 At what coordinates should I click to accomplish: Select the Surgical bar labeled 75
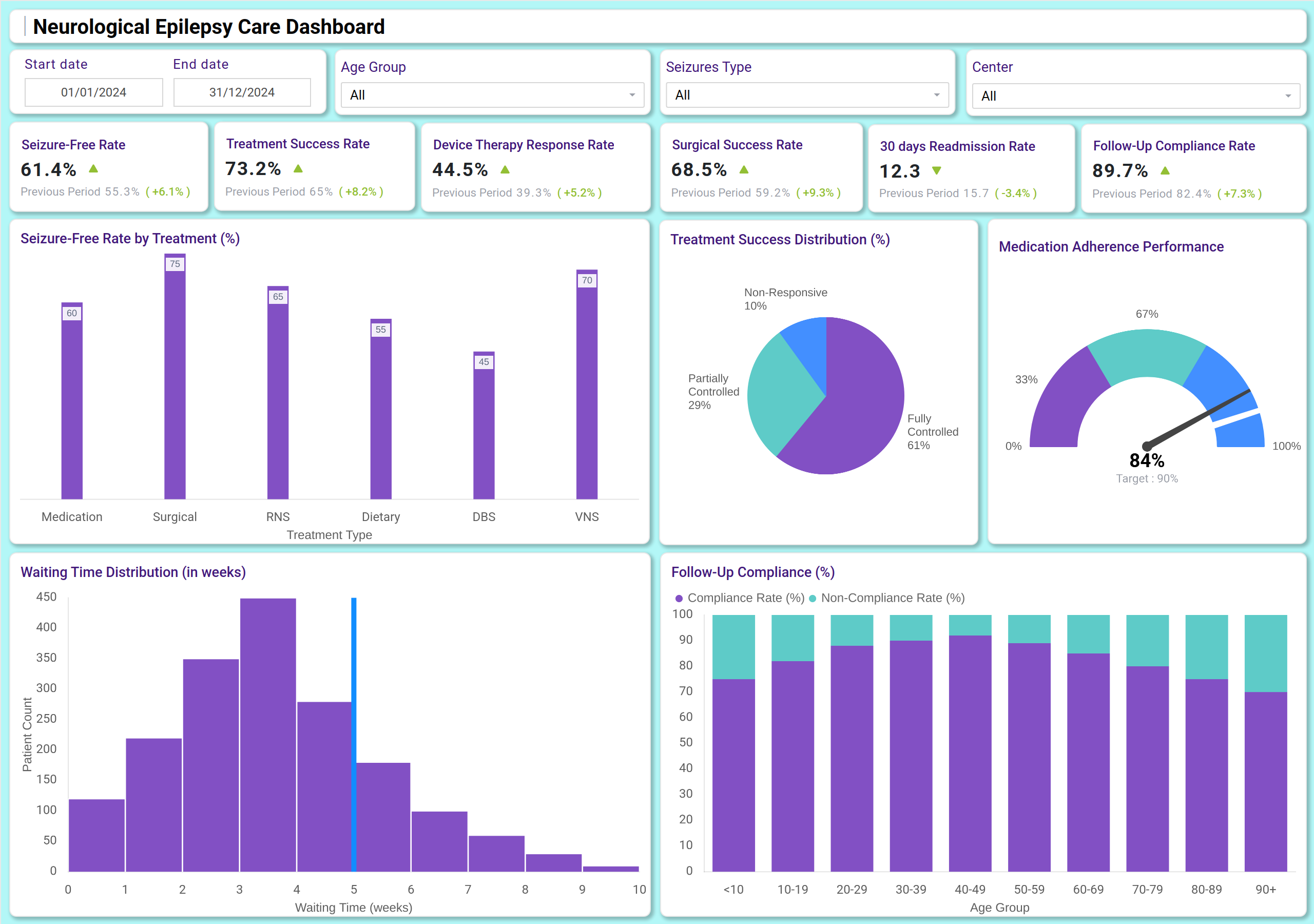tap(175, 376)
